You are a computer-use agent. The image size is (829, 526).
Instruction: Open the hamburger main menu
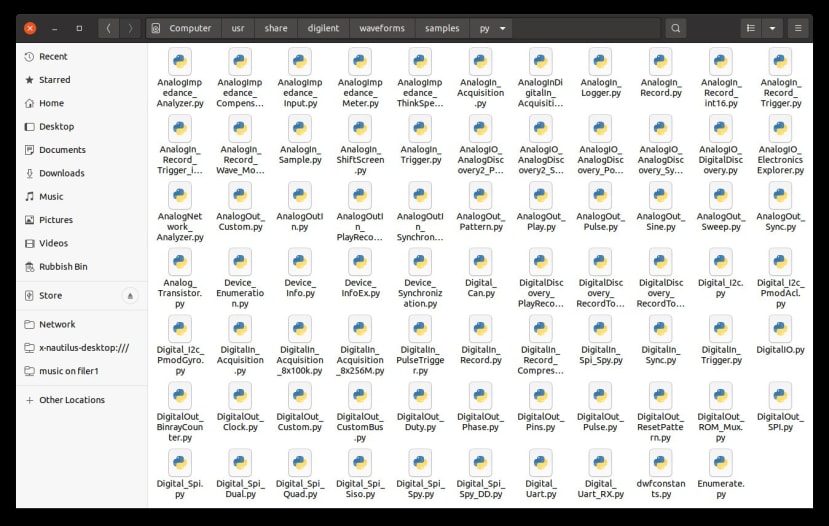[x=798, y=28]
